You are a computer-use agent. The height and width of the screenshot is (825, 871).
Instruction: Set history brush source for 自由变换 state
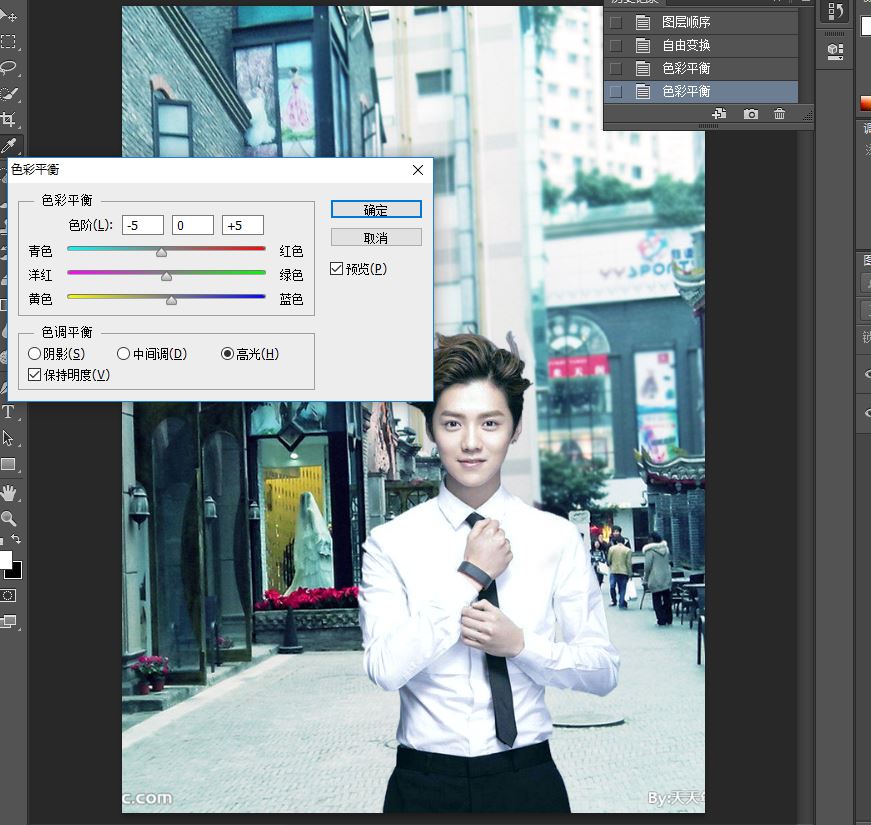[615, 46]
